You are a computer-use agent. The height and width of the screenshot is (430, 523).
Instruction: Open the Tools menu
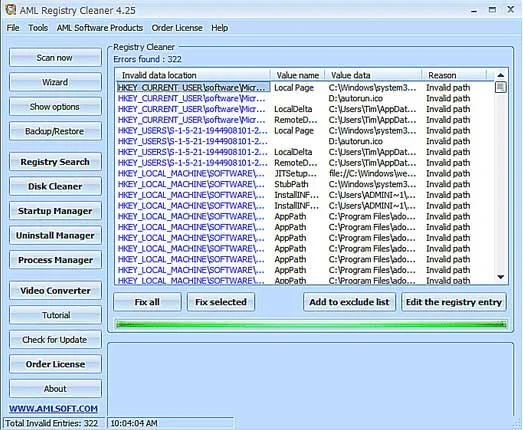38,28
